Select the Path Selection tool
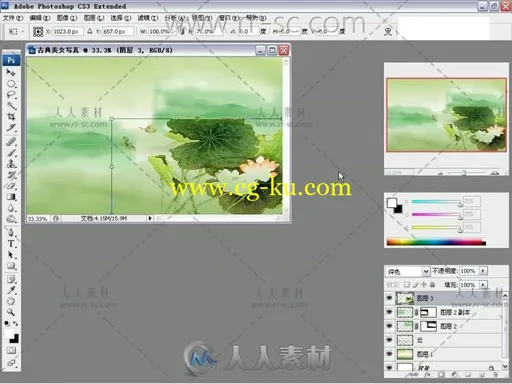 (x=11, y=255)
